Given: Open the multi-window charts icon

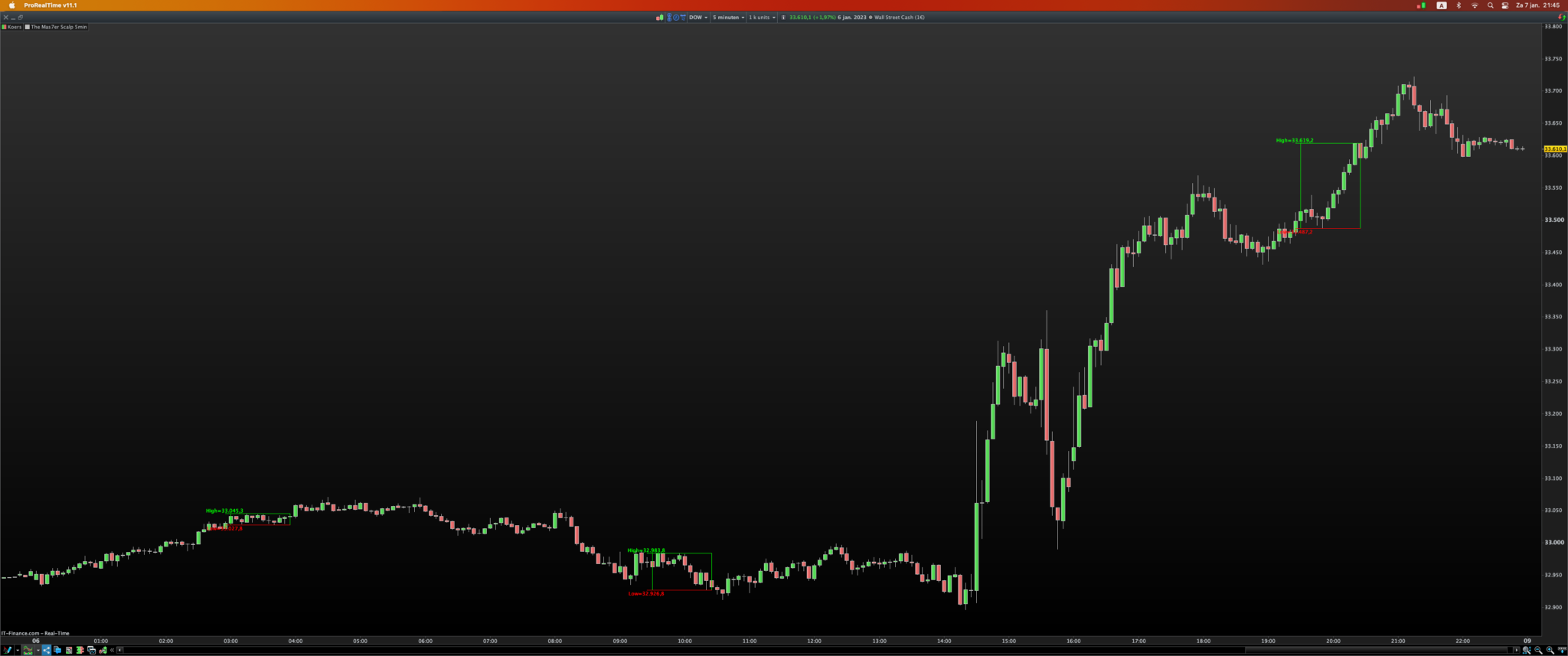Looking at the screenshot, I should 92,650.
